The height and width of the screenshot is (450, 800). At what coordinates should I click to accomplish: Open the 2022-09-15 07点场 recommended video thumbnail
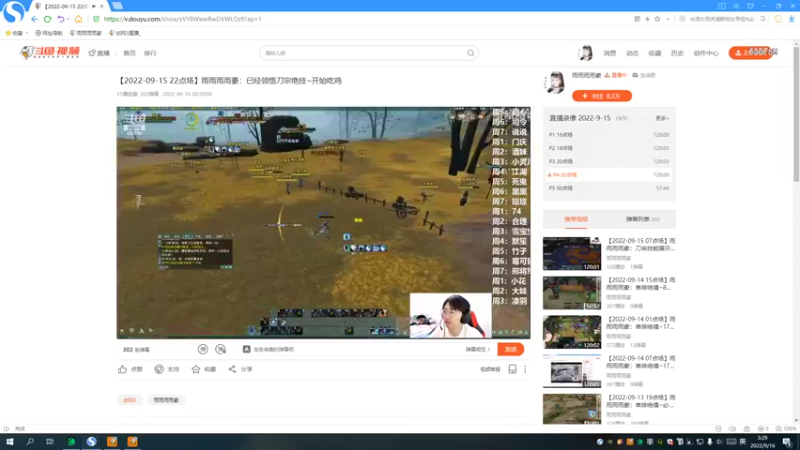[x=572, y=253]
